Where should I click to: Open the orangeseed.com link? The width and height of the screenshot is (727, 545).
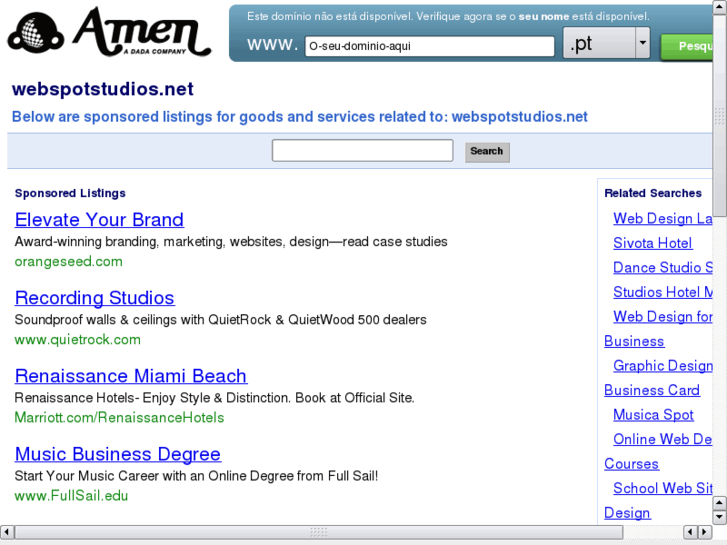[x=69, y=262]
